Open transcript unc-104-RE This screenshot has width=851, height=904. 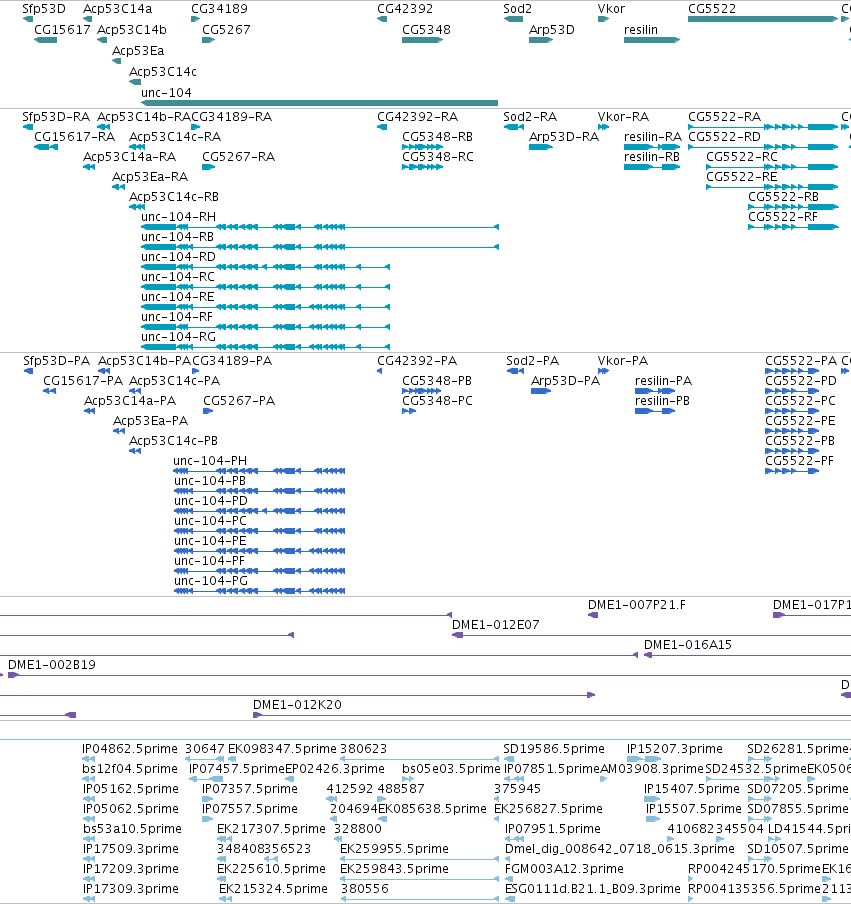pyautogui.click(x=178, y=297)
